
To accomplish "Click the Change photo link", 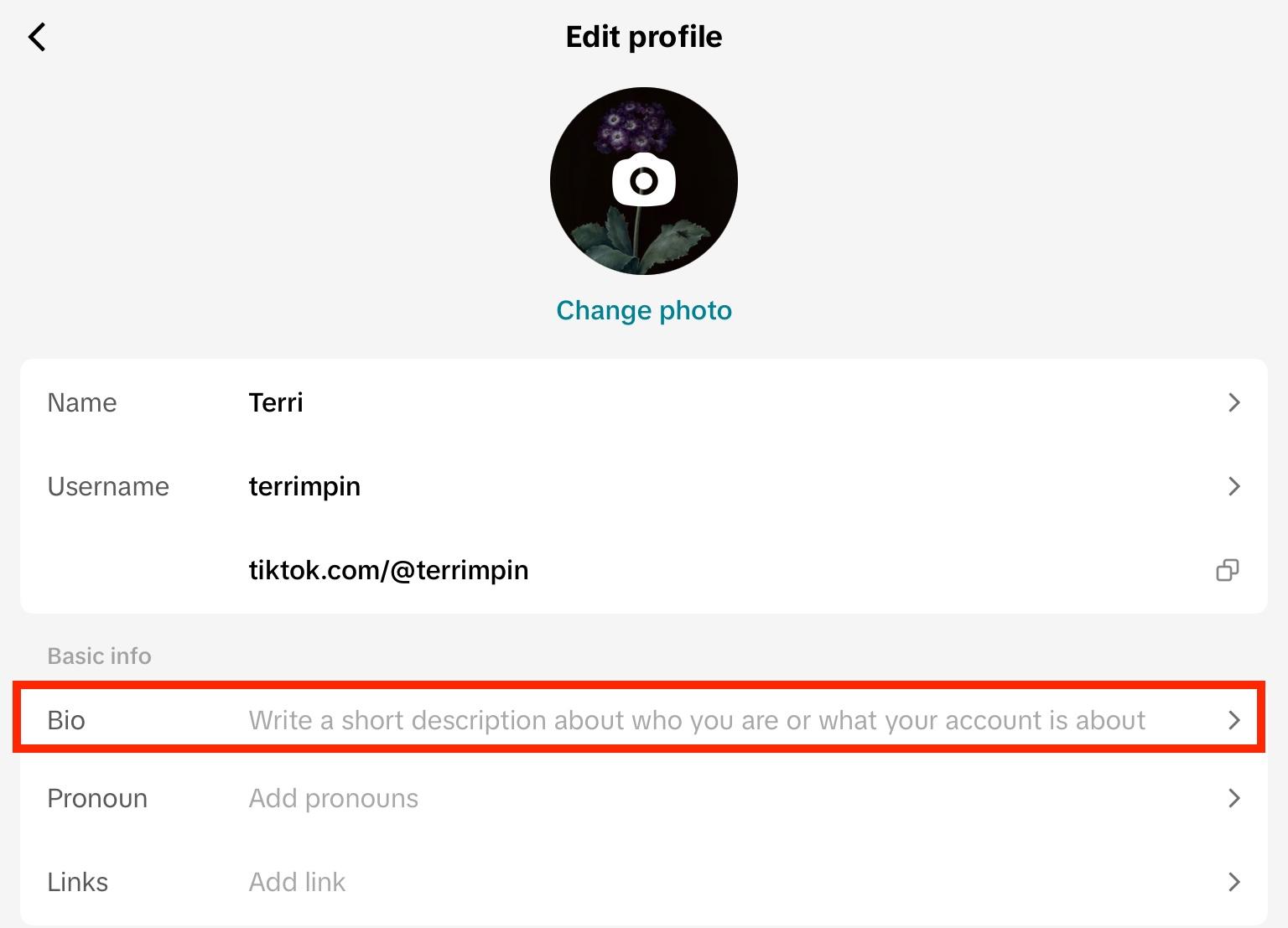I will point(643,310).
